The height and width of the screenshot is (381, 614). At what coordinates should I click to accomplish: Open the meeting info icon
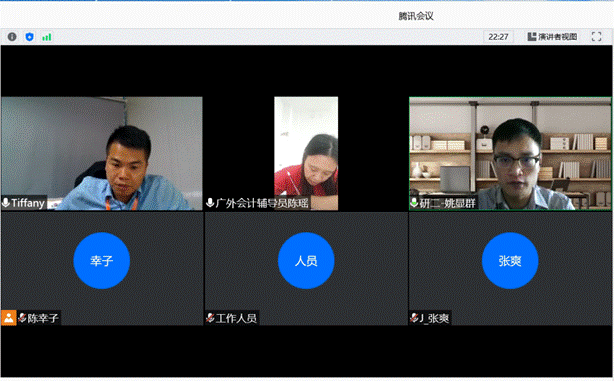pos(12,37)
